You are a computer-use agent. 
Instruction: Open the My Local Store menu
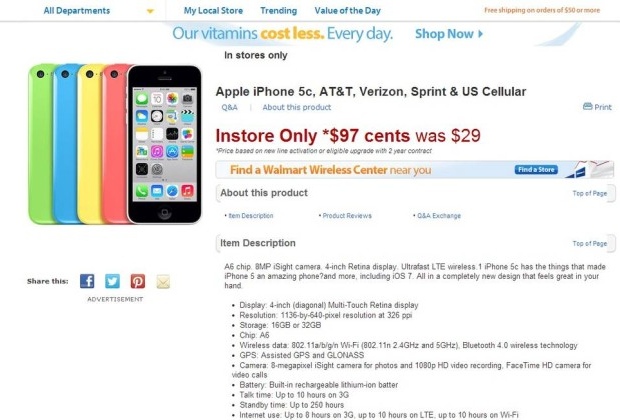click(213, 11)
